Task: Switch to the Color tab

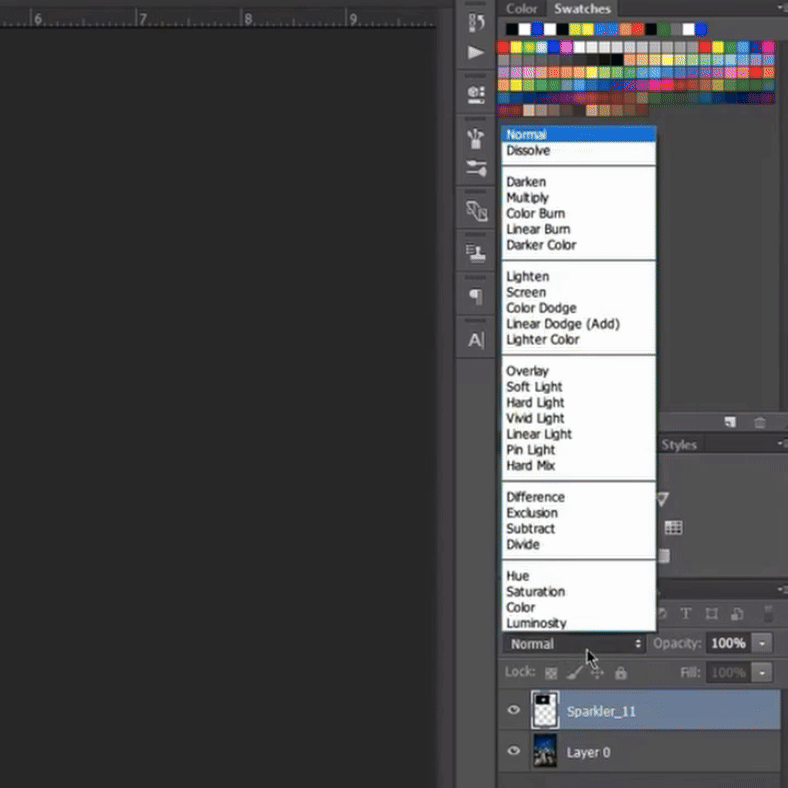Action: tap(521, 9)
